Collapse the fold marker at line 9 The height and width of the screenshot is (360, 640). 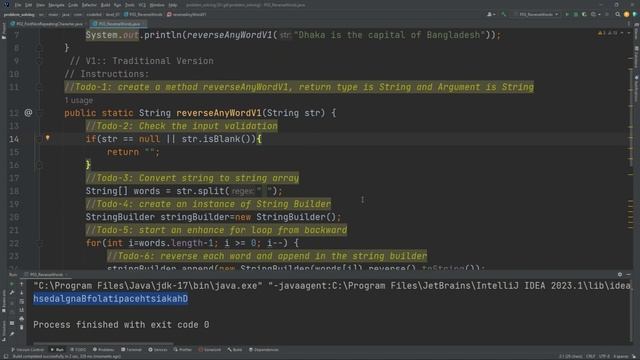(39, 61)
